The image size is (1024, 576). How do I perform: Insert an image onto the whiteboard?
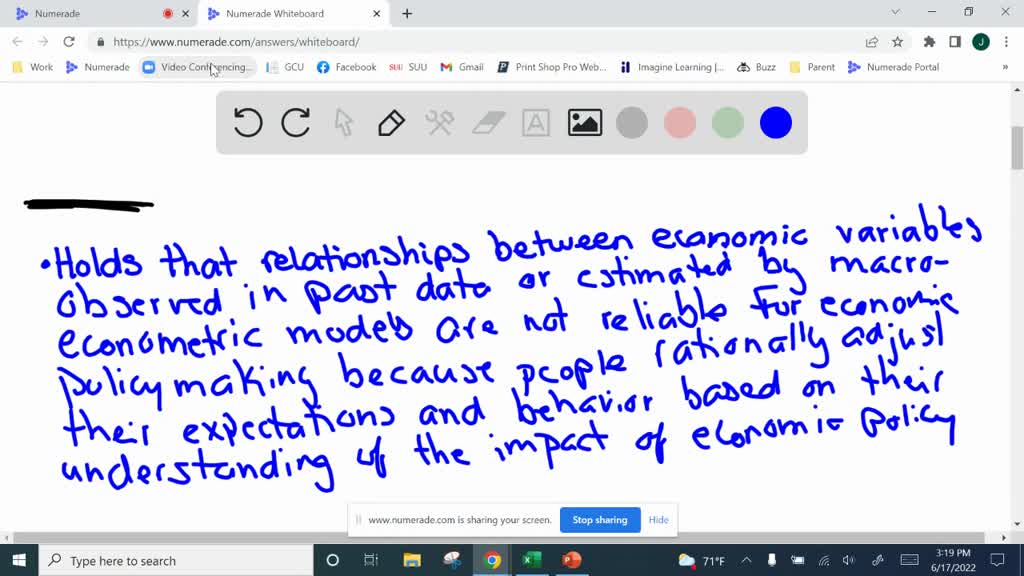coord(584,123)
